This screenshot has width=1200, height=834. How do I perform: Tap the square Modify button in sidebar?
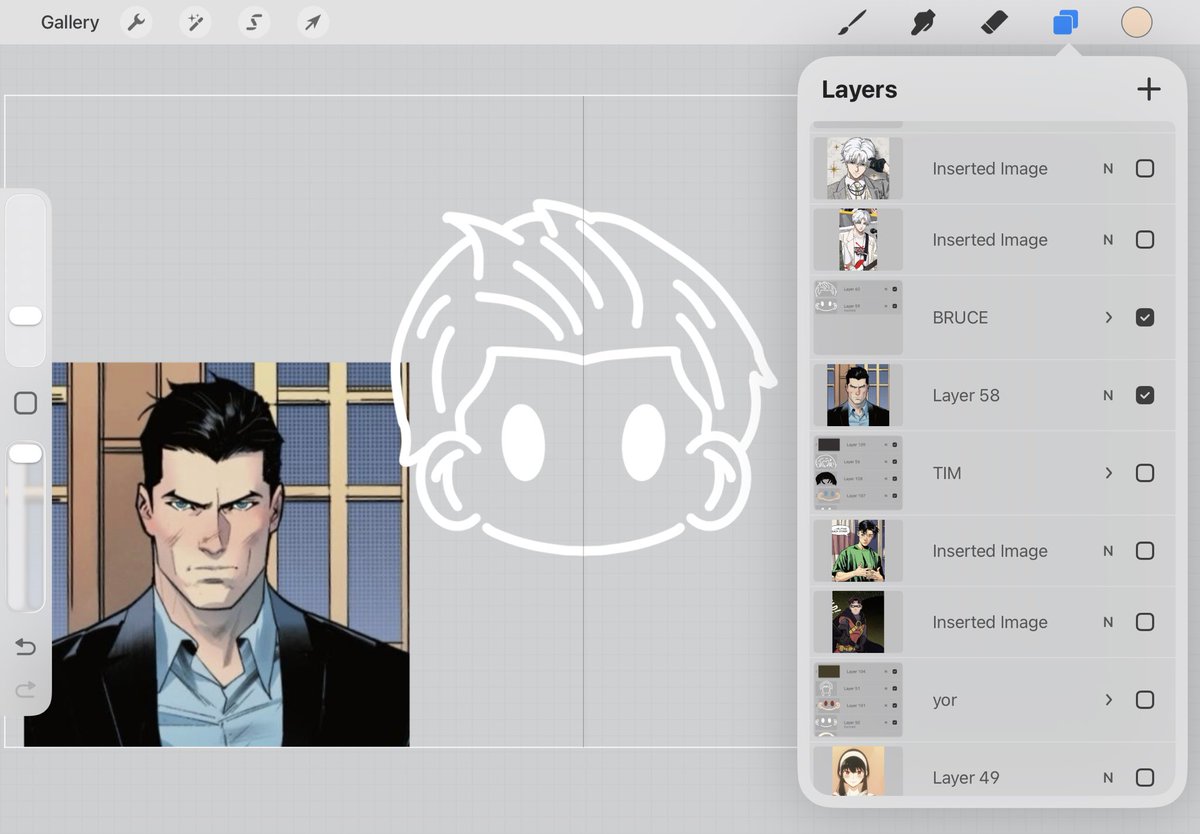pos(26,403)
